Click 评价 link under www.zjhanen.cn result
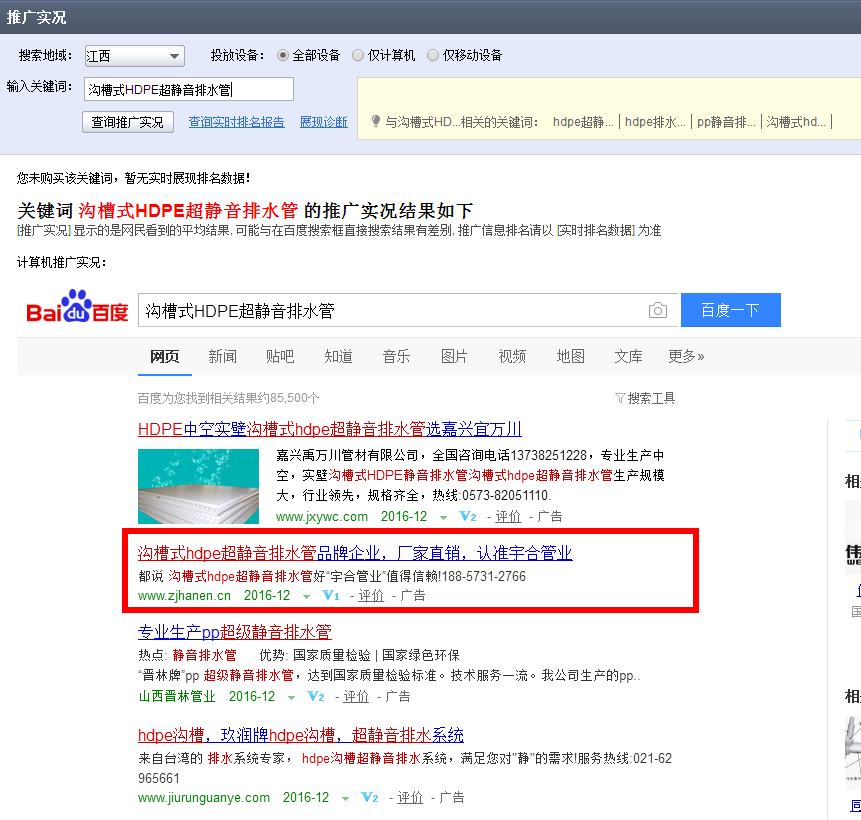Image resolution: width=861 pixels, height=820 pixels. 371,595
